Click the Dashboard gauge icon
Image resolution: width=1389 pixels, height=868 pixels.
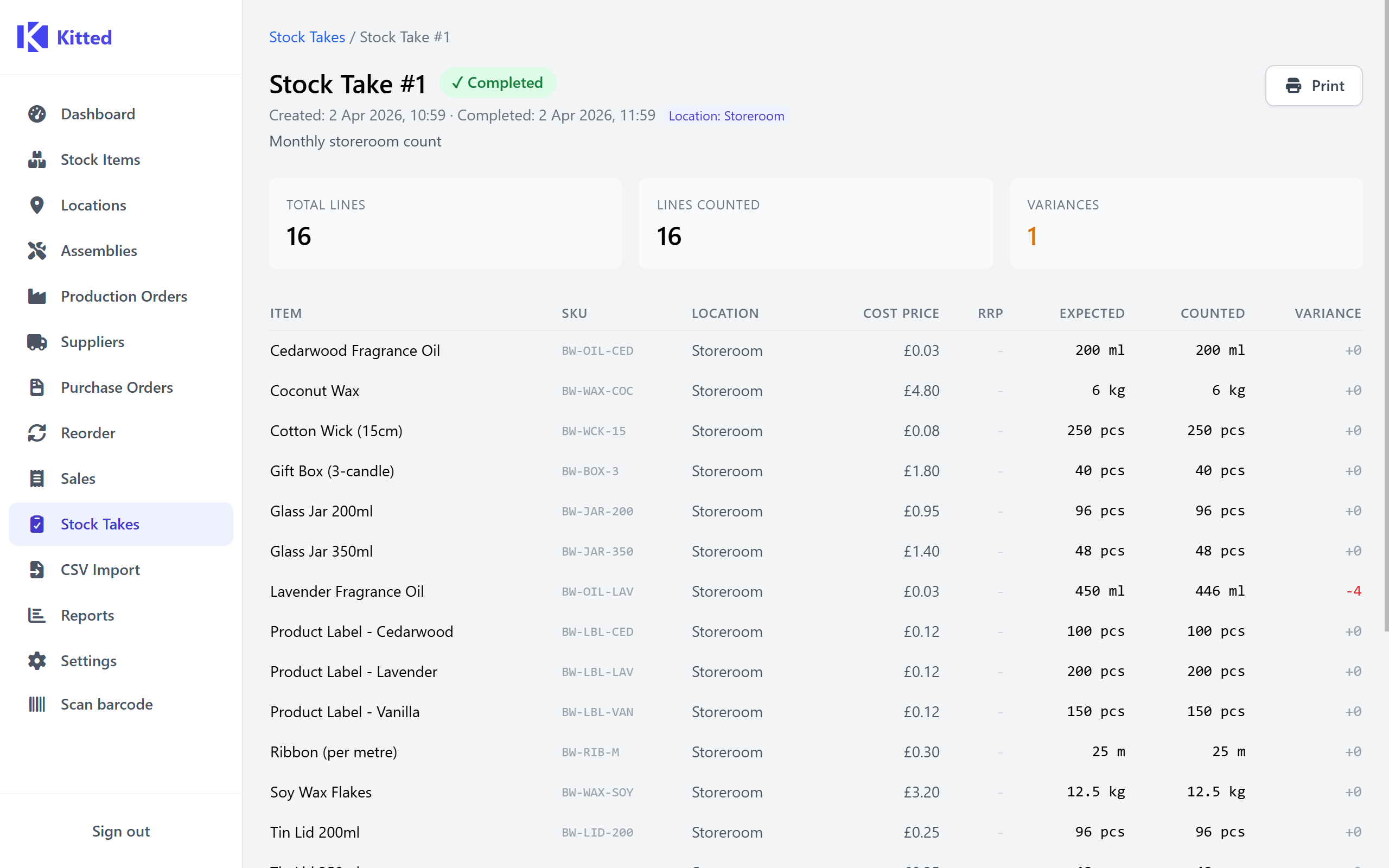37,114
